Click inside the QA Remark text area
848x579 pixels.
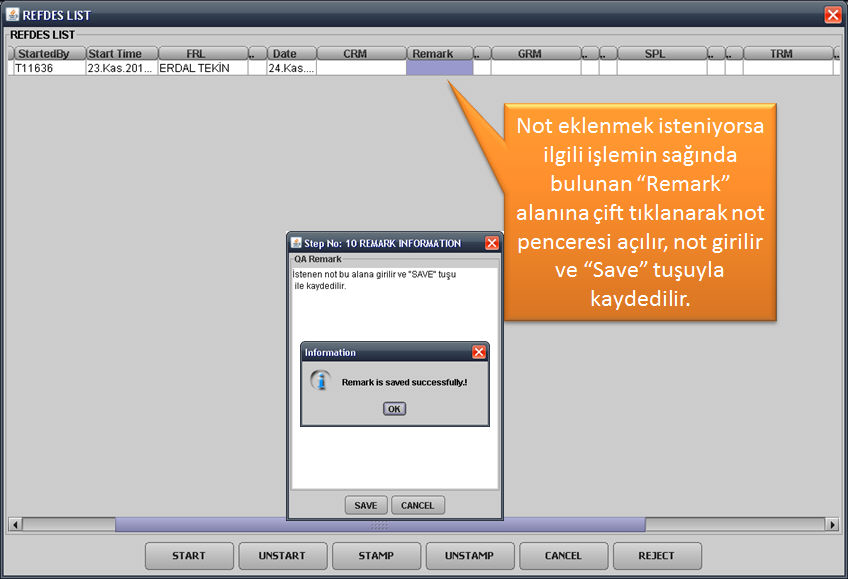pos(394,378)
